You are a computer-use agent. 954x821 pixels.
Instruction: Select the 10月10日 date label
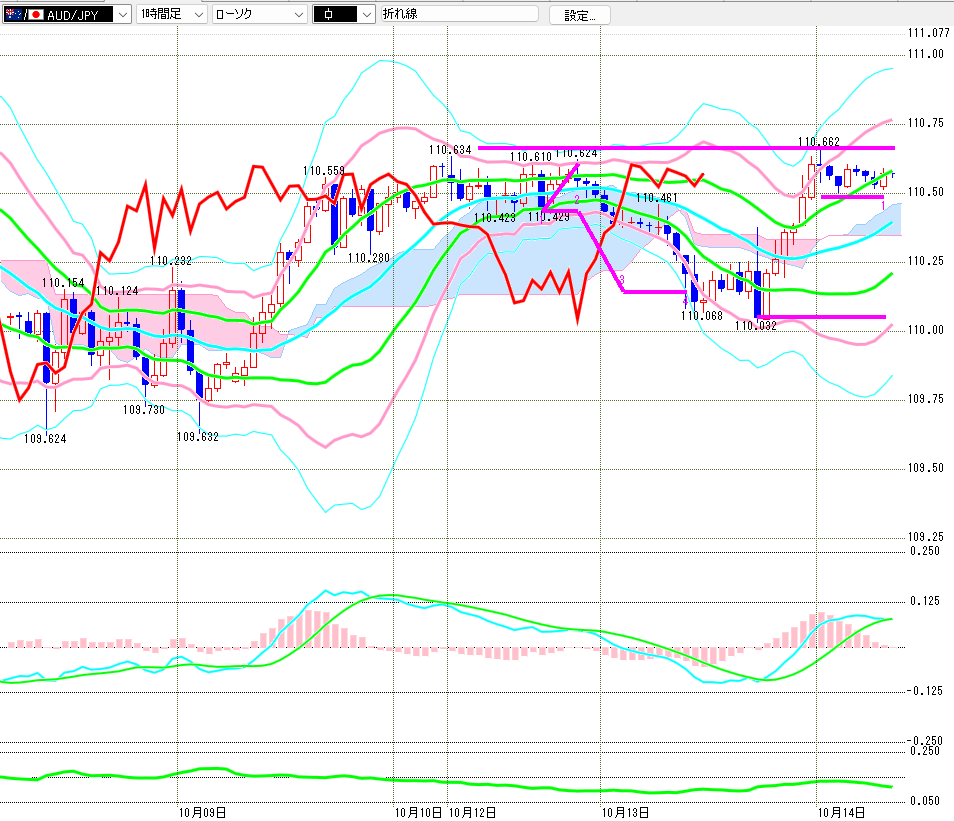click(x=419, y=813)
